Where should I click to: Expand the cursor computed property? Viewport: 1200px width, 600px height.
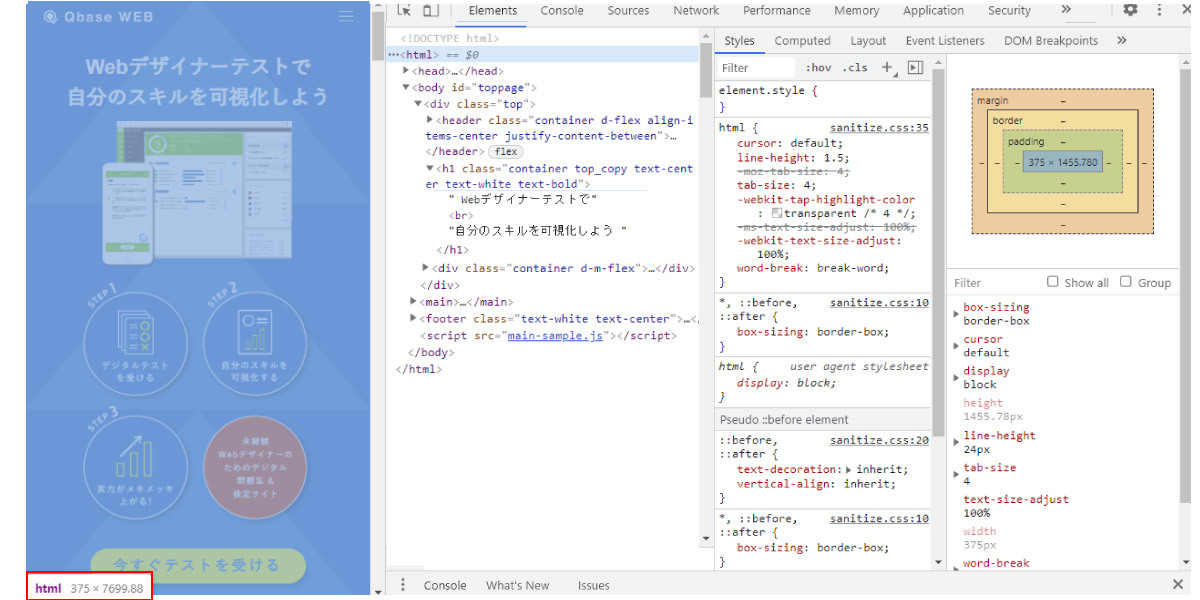click(x=957, y=346)
